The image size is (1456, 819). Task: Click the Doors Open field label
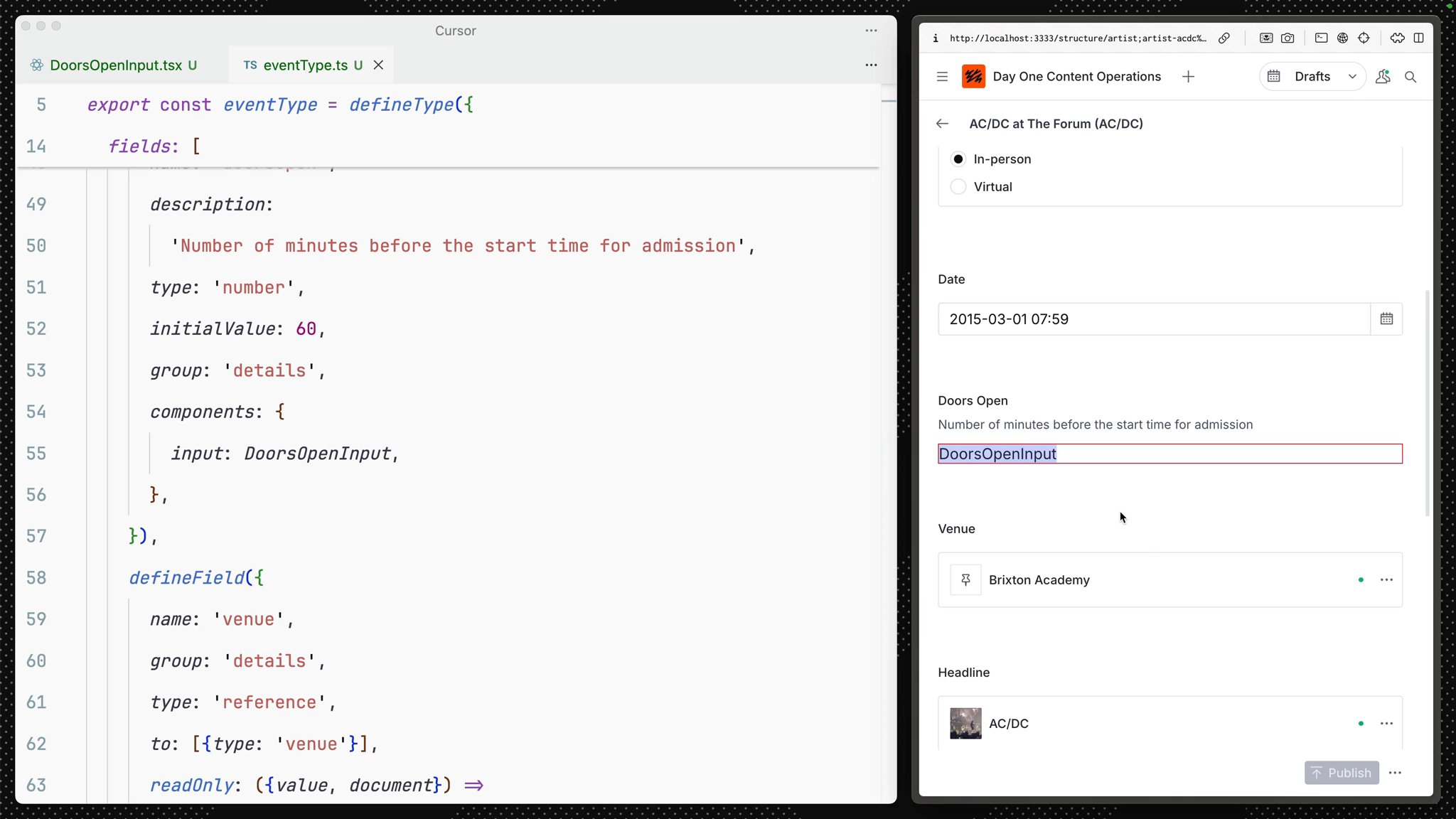pyautogui.click(x=973, y=401)
